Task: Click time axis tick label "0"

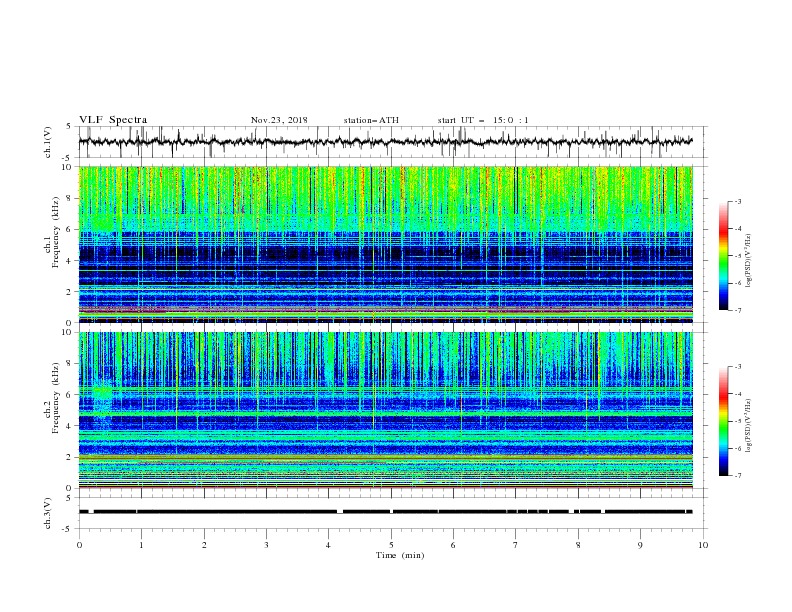Action: coord(79,545)
